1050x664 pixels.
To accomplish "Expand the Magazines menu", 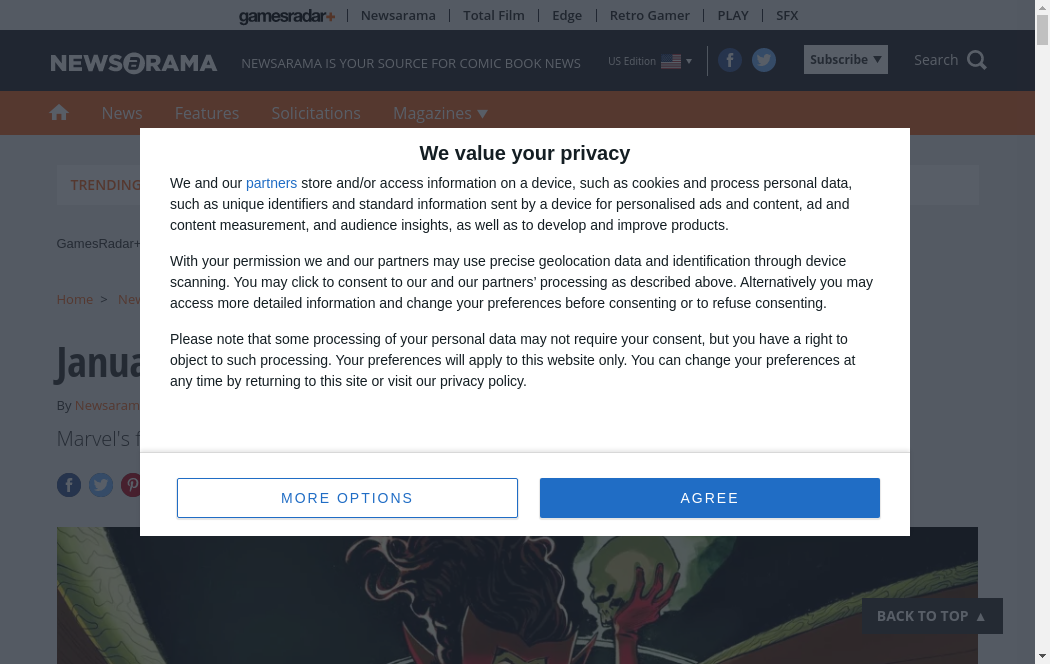I will [440, 113].
